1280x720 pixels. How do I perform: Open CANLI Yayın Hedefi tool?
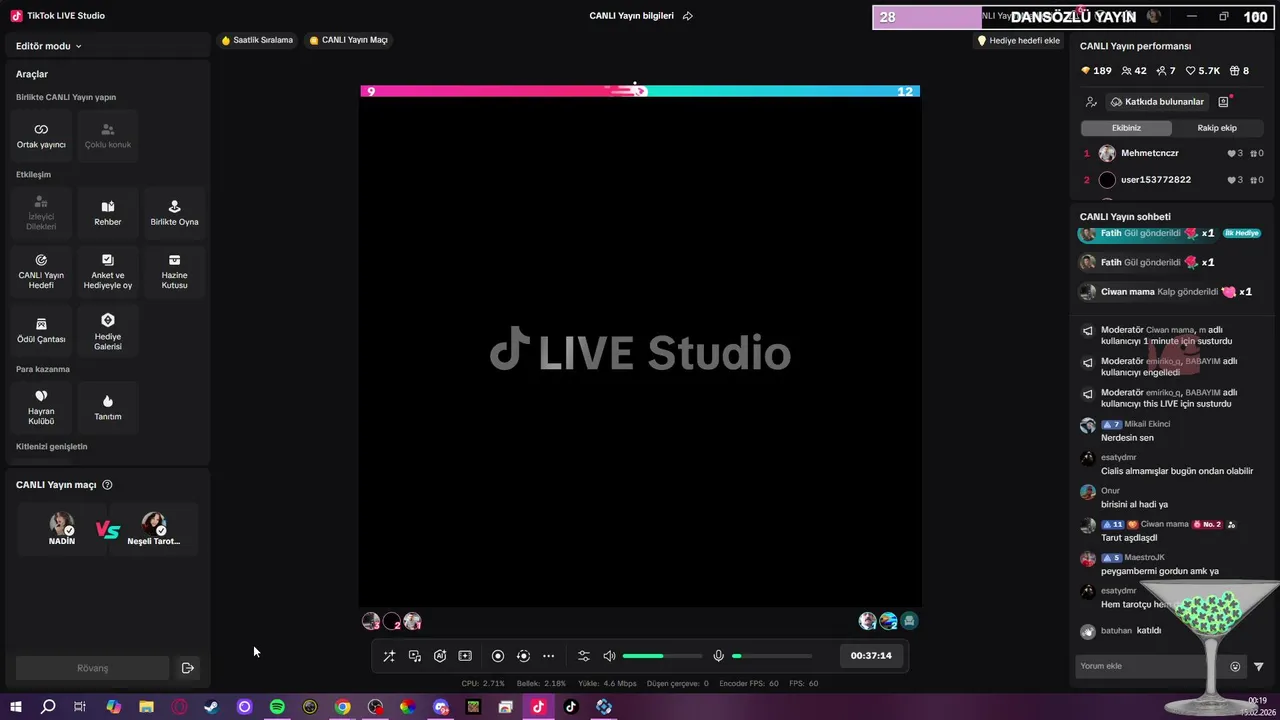(41, 271)
